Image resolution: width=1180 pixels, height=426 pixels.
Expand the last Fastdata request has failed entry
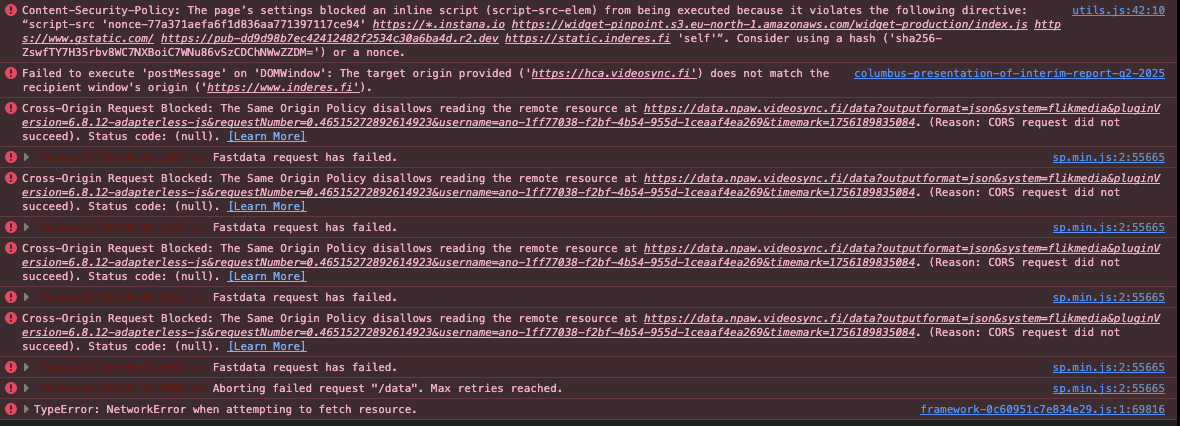(x=27, y=367)
